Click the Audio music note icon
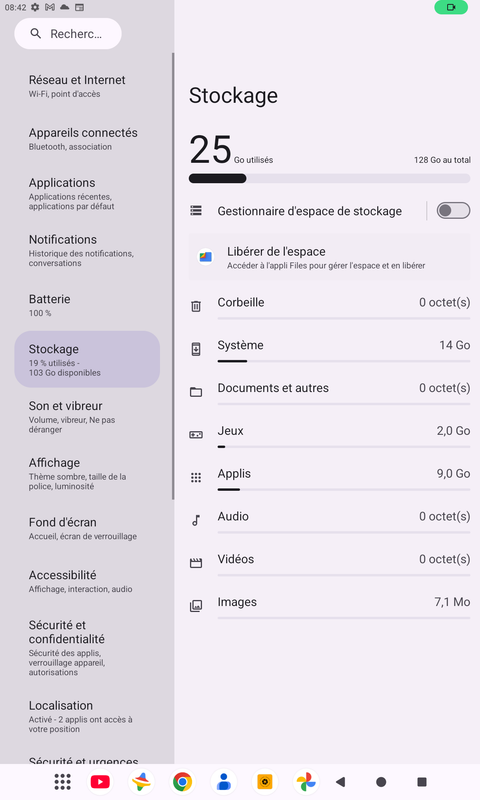 point(196,520)
